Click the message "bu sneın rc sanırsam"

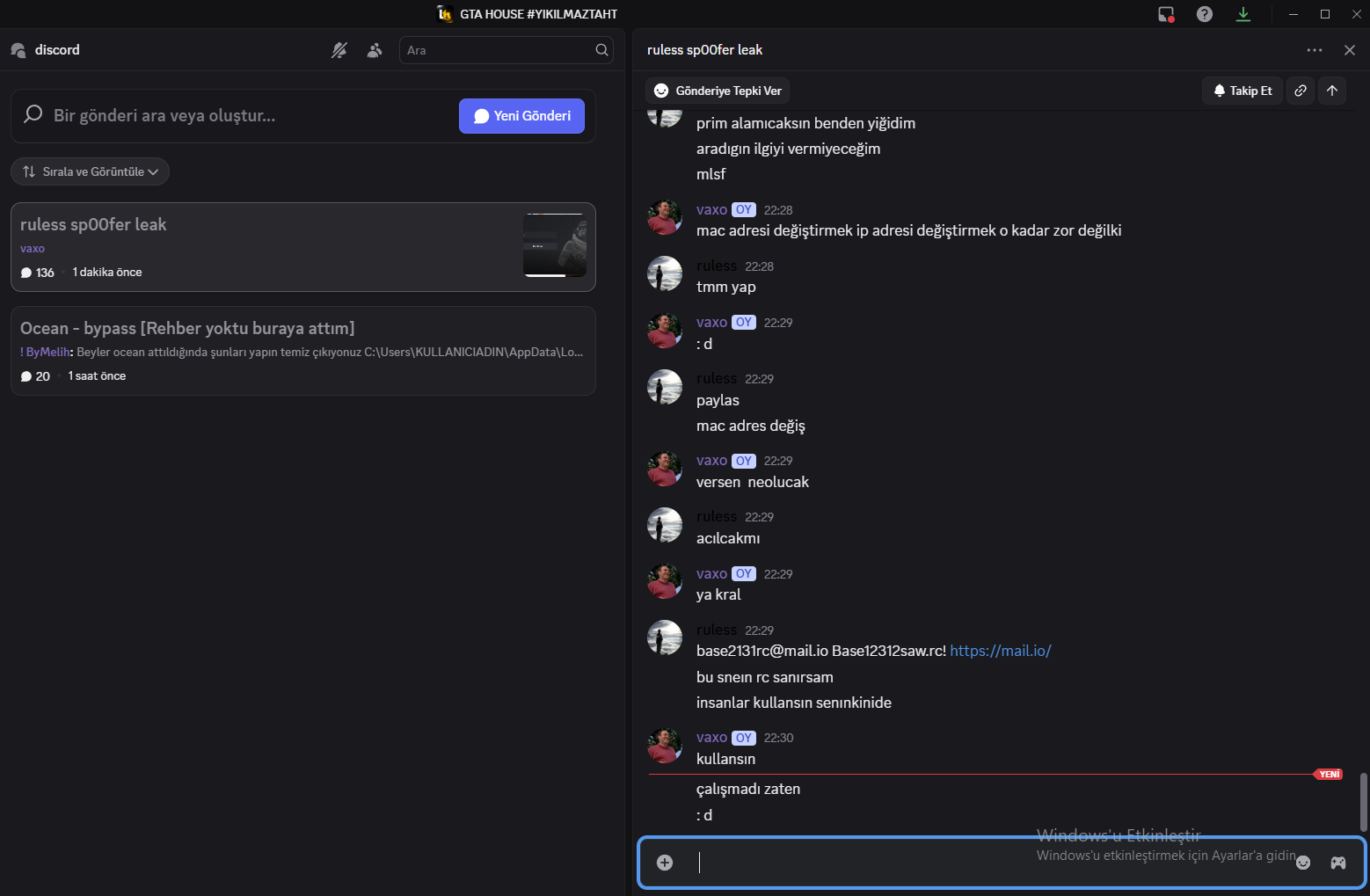point(765,677)
